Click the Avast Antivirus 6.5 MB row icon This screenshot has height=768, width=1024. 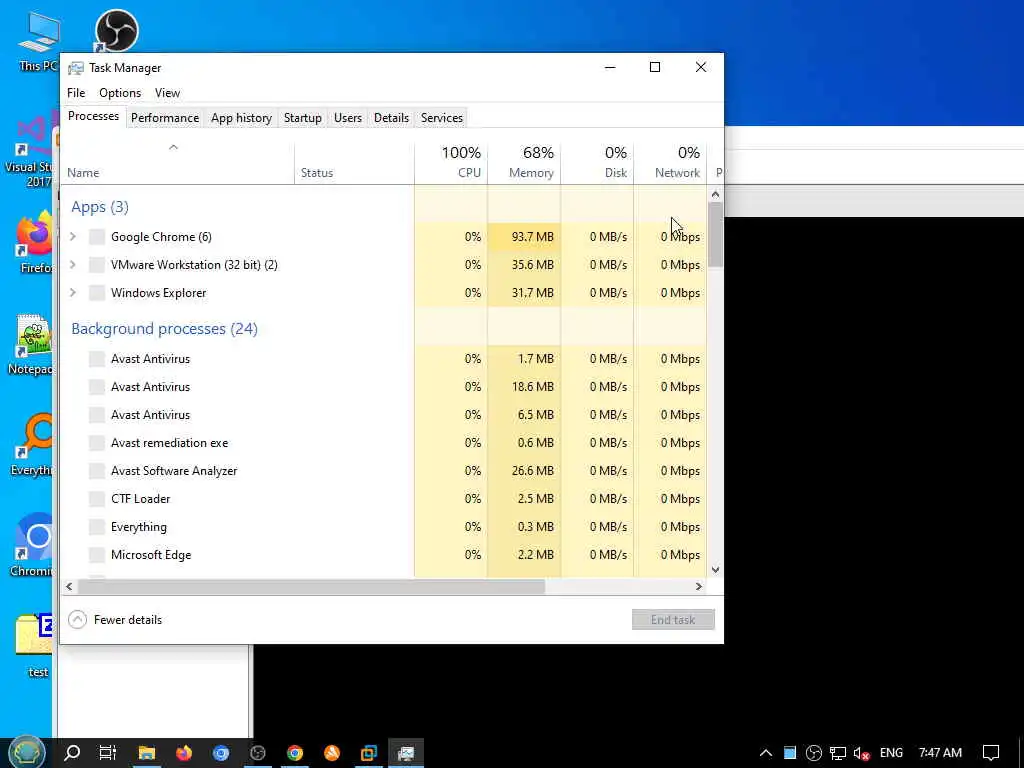[97, 415]
